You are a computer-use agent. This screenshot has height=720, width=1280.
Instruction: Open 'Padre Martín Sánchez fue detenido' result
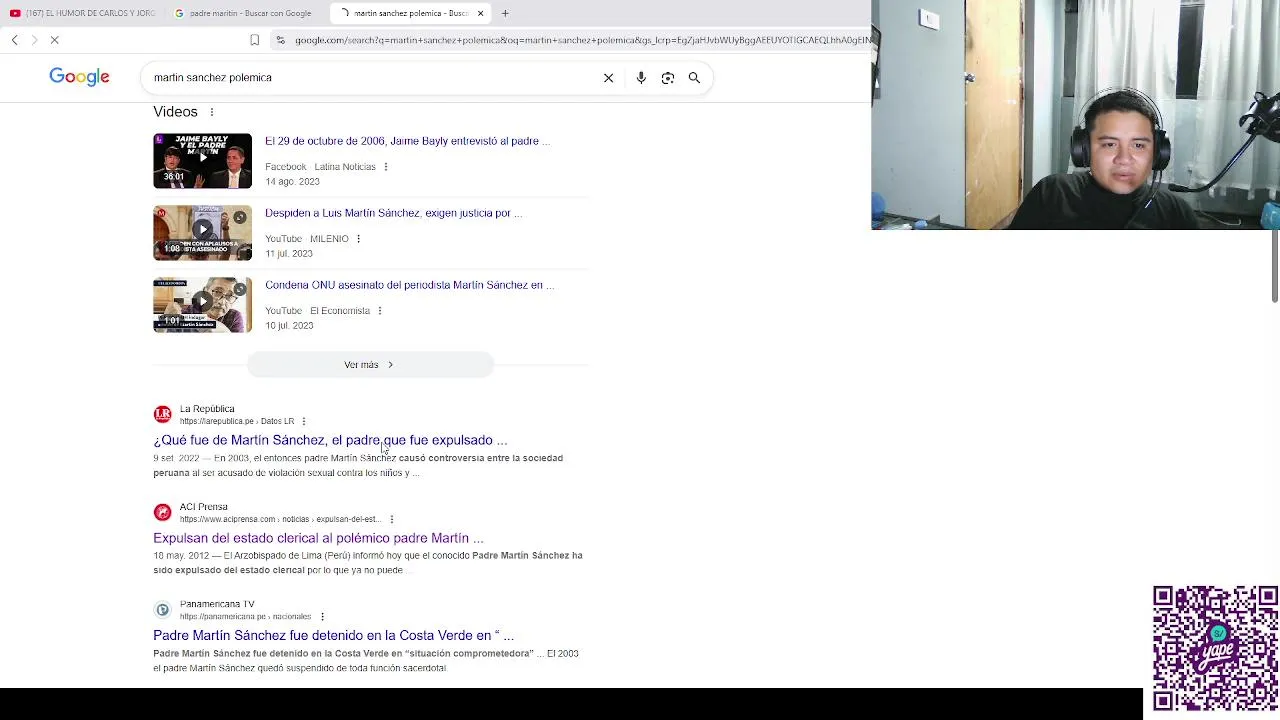[333, 635]
